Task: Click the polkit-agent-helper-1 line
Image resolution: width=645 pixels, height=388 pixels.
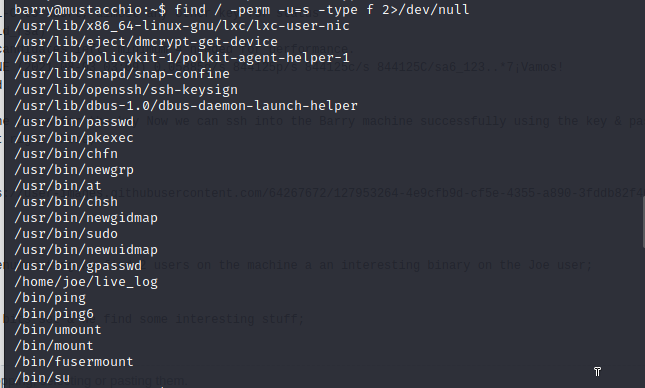Action: click(182, 58)
